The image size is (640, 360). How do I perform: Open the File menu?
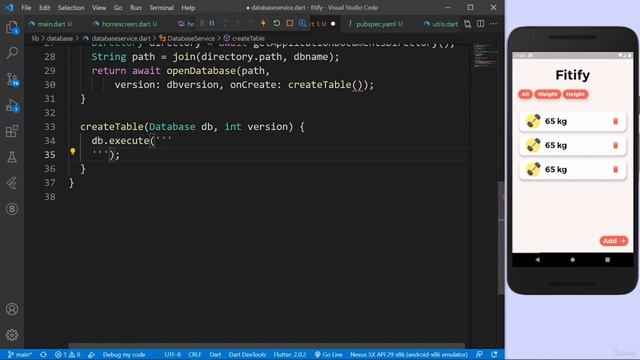tap(26, 8)
